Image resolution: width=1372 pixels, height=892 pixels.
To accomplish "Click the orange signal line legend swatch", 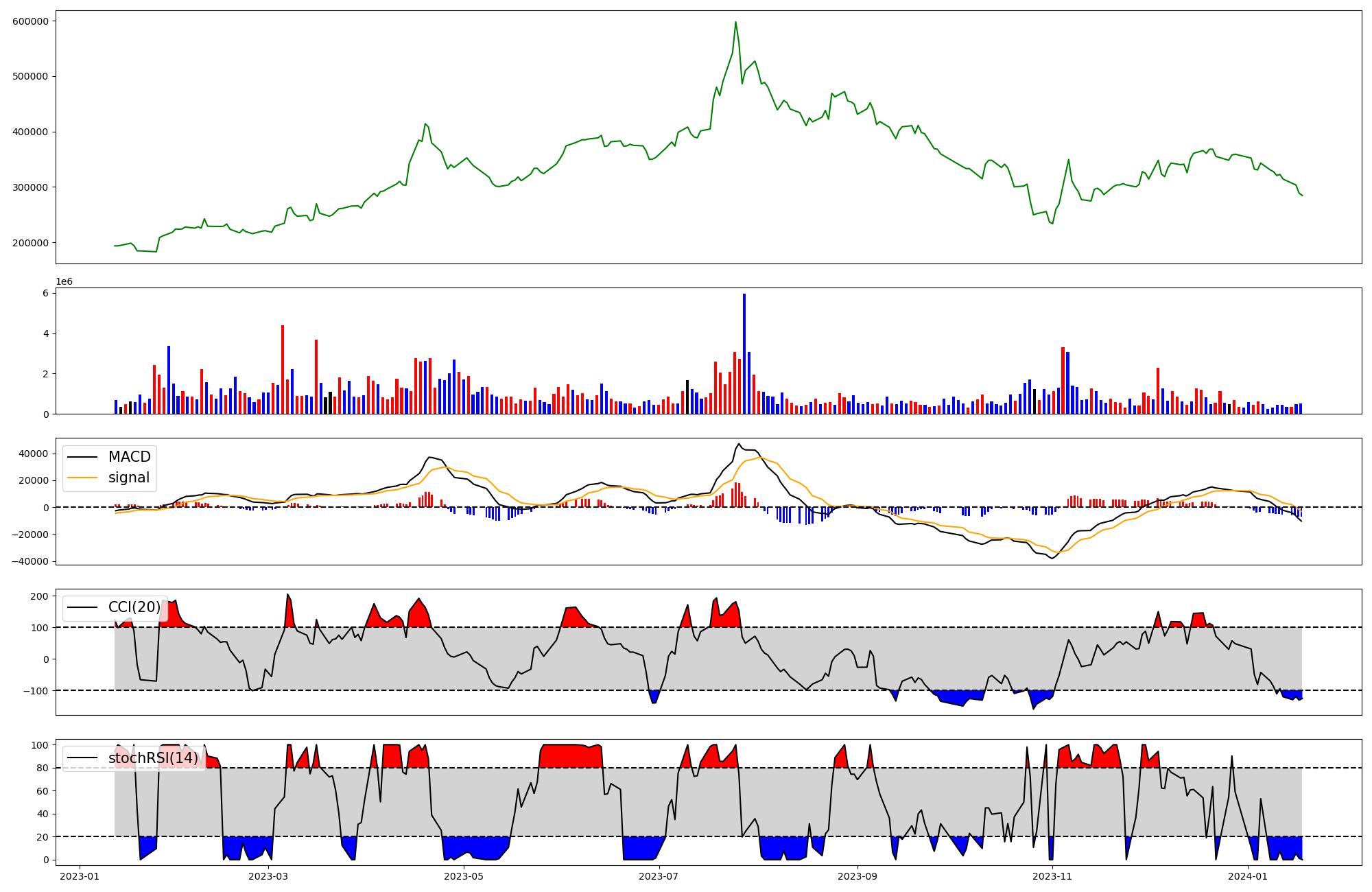I will [x=83, y=478].
